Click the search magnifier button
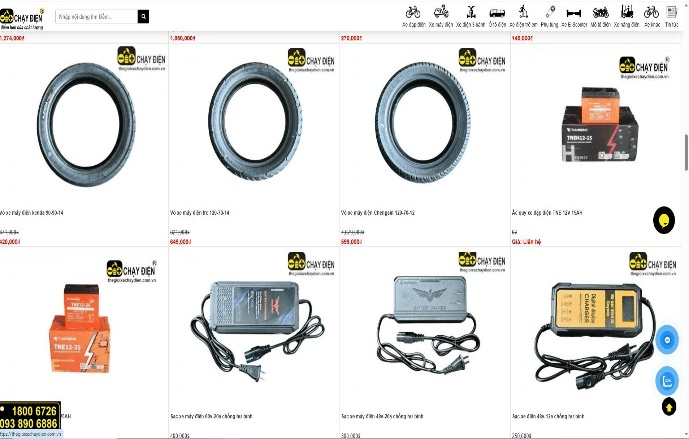Viewport: 689px width, 439px height. (x=143, y=17)
